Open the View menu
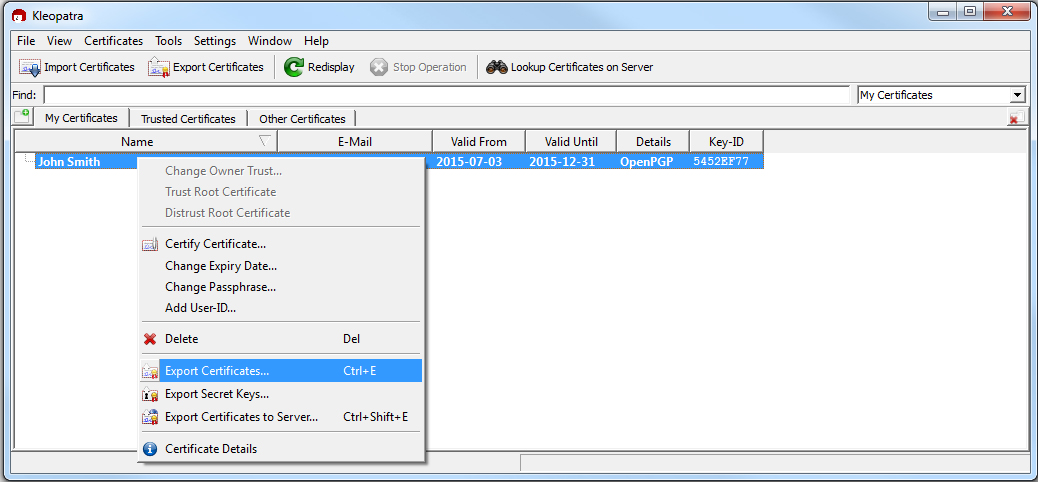Screen dimensions: 1038x482 [x=60, y=41]
